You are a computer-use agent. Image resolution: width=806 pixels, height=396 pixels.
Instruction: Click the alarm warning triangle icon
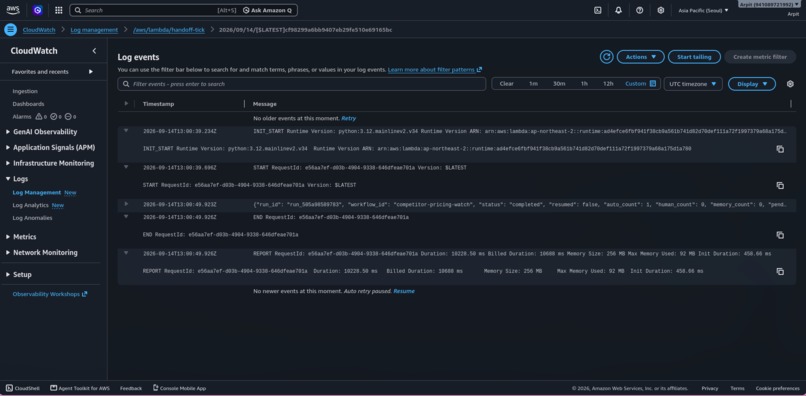tap(39, 117)
